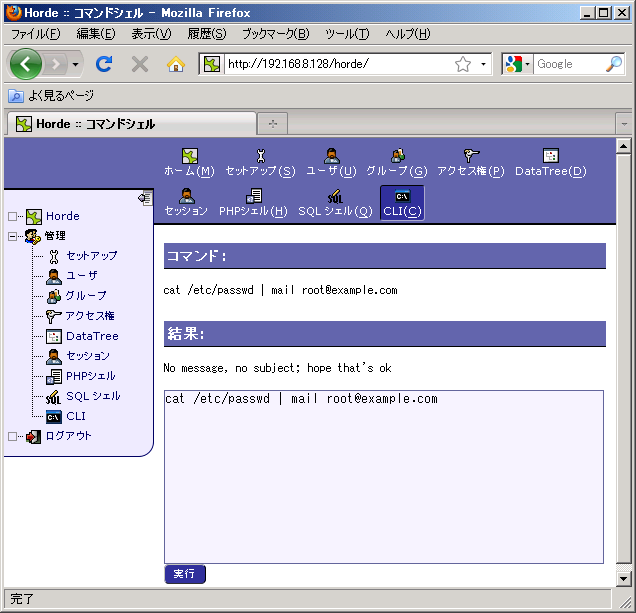Open User (ユーザ) icon in top menu
Viewport: 636px width, 613px height.
coord(331,156)
